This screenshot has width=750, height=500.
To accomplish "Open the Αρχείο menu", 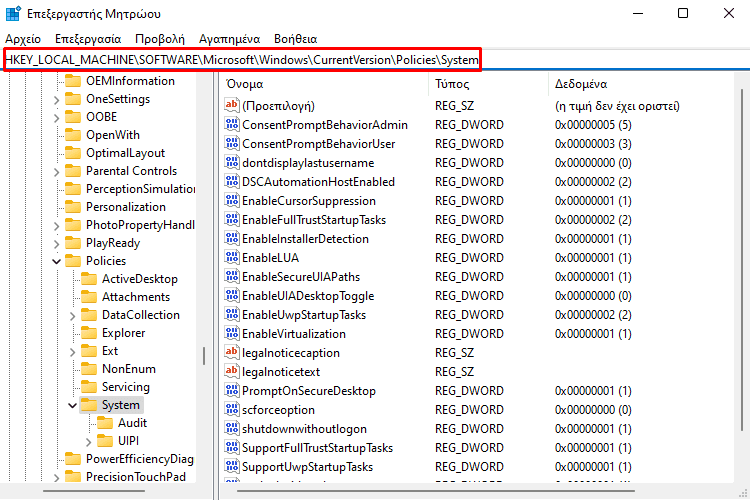I will tap(23, 39).
